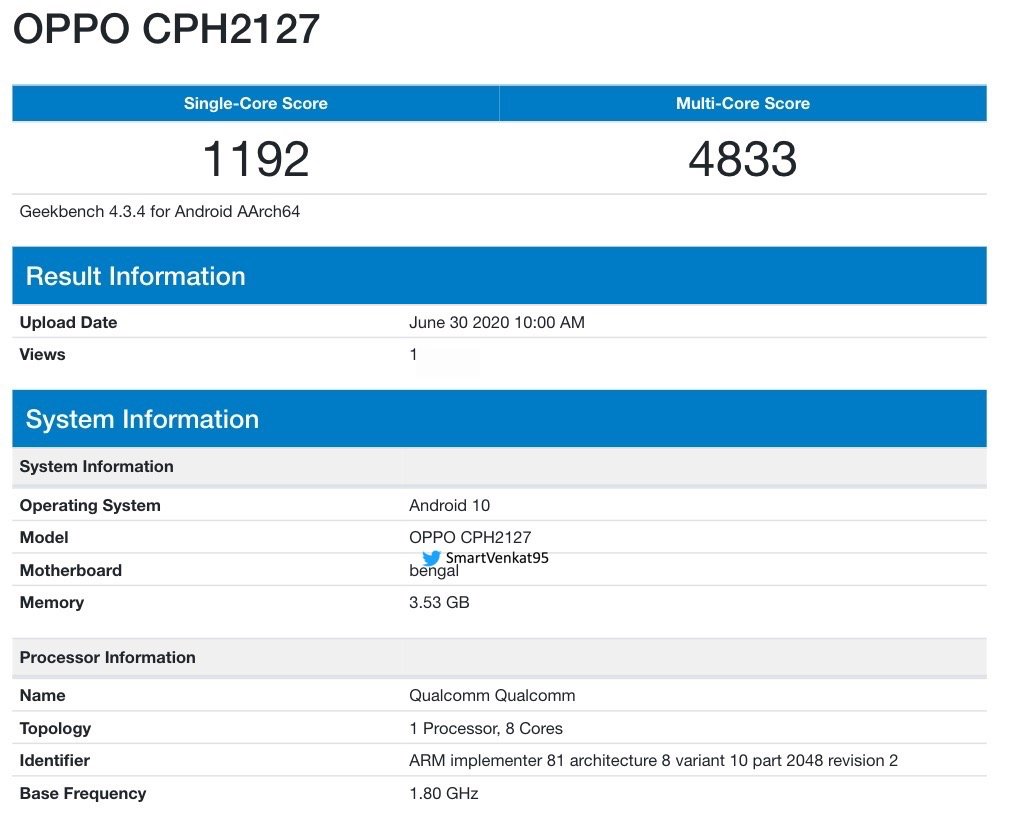Click the OPPO CPH2127 model value
This screenshot has width=1009, height=813.
(x=470, y=537)
